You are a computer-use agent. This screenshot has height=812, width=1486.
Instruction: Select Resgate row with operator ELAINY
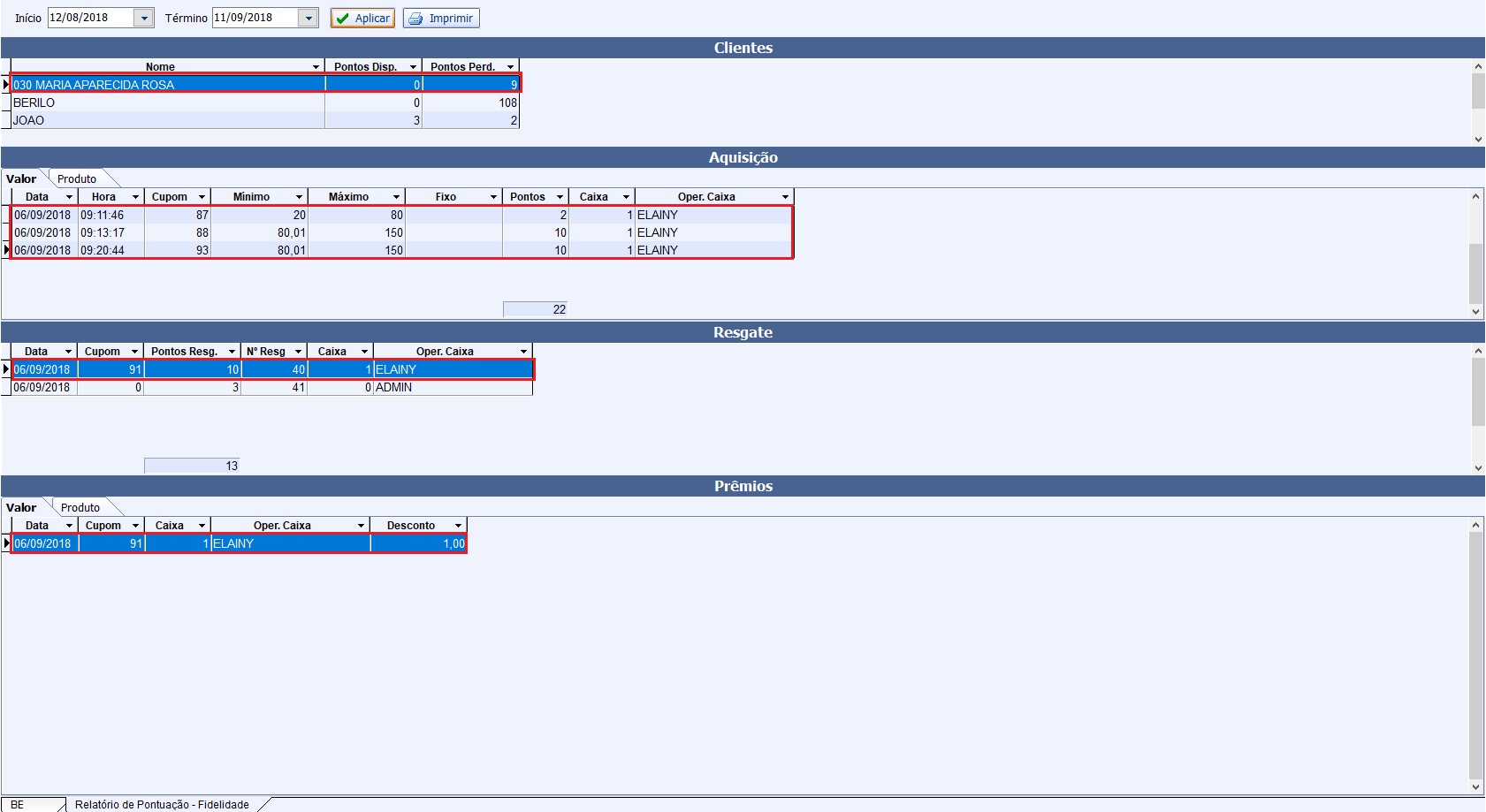pos(272,369)
